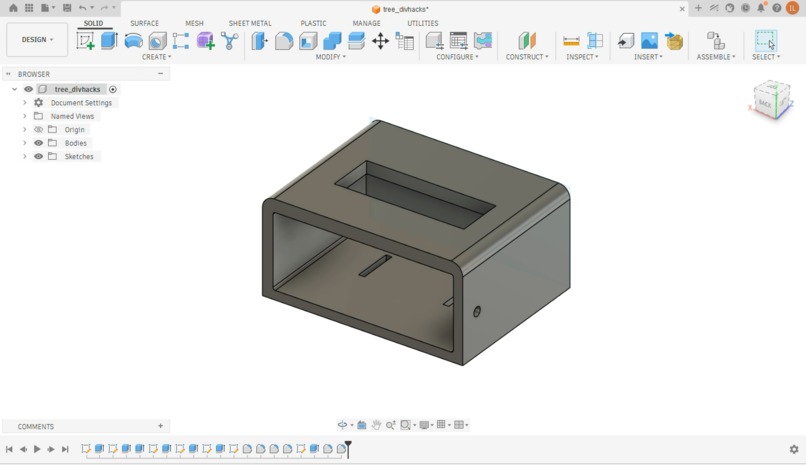
Task: Open the Joint tool under Assemble
Action: [x=716, y=41]
